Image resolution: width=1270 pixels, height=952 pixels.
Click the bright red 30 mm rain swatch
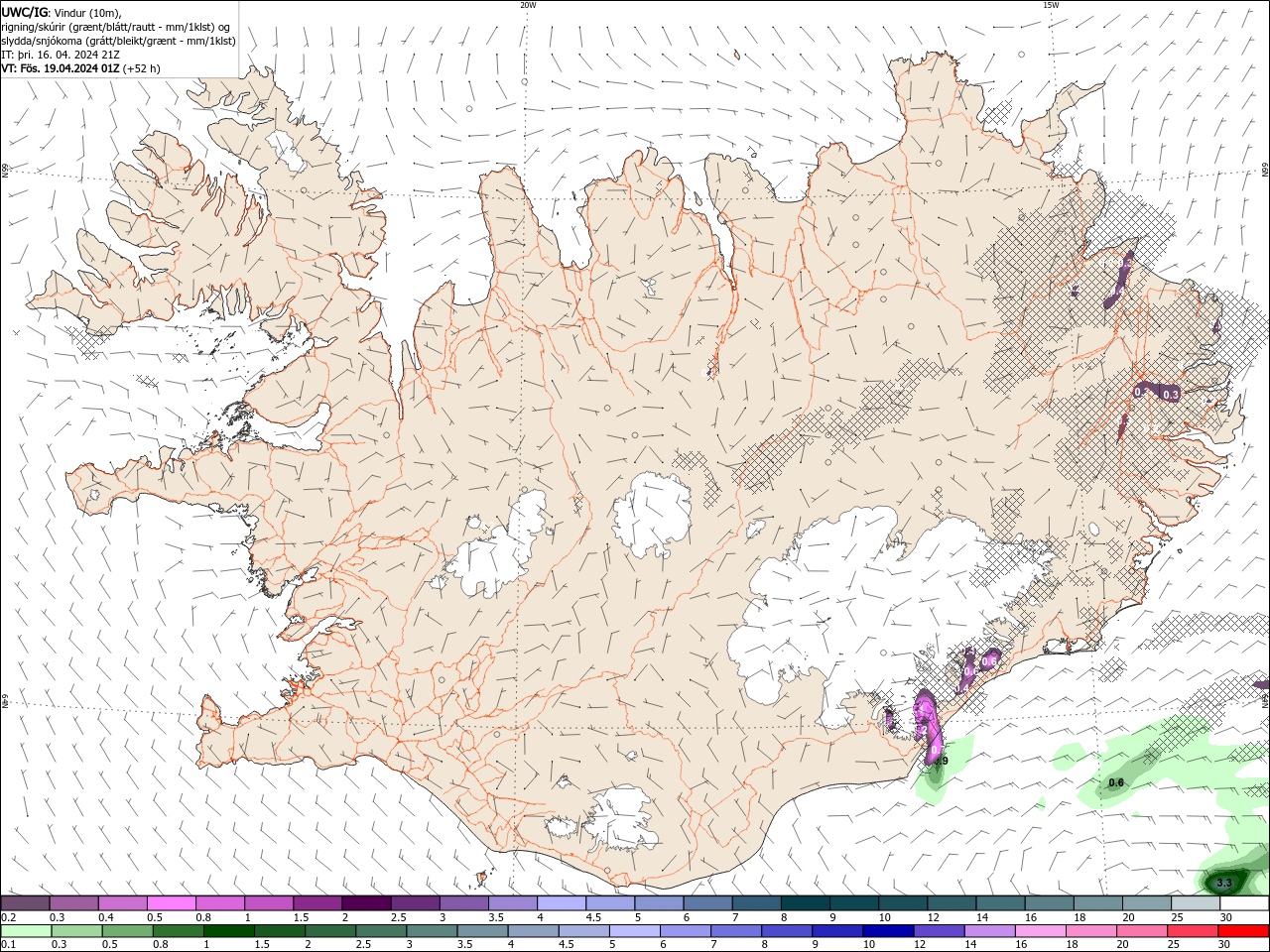pyautogui.click(x=1244, y=931)
